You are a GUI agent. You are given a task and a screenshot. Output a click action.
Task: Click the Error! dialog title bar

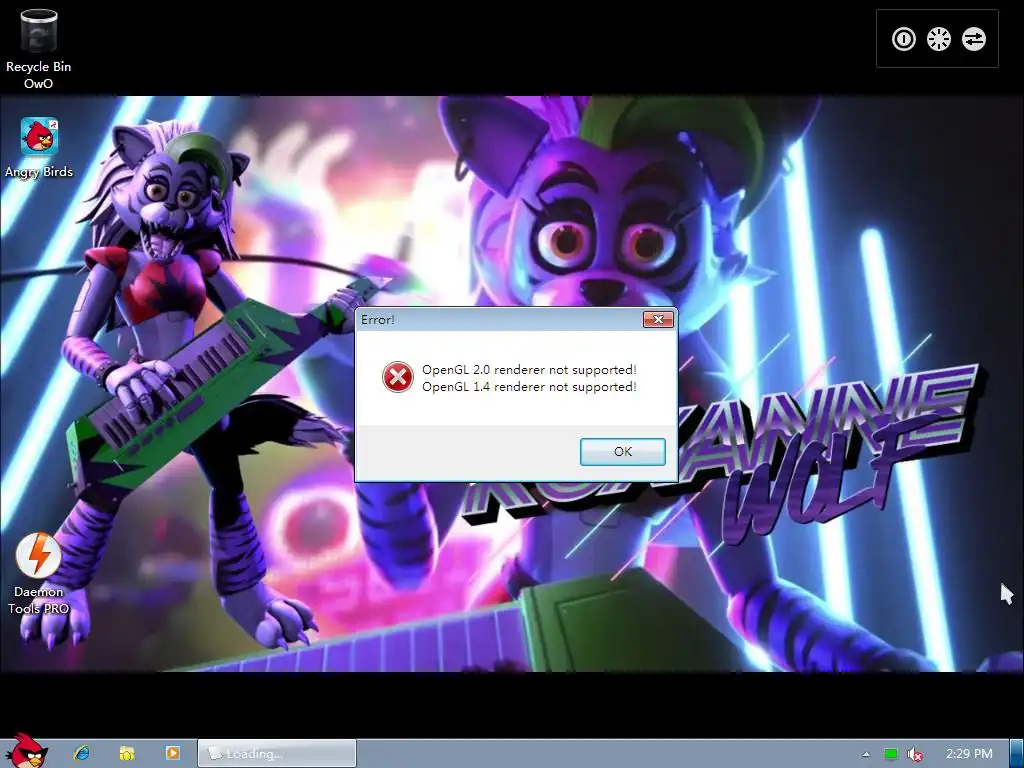point(499,319)
